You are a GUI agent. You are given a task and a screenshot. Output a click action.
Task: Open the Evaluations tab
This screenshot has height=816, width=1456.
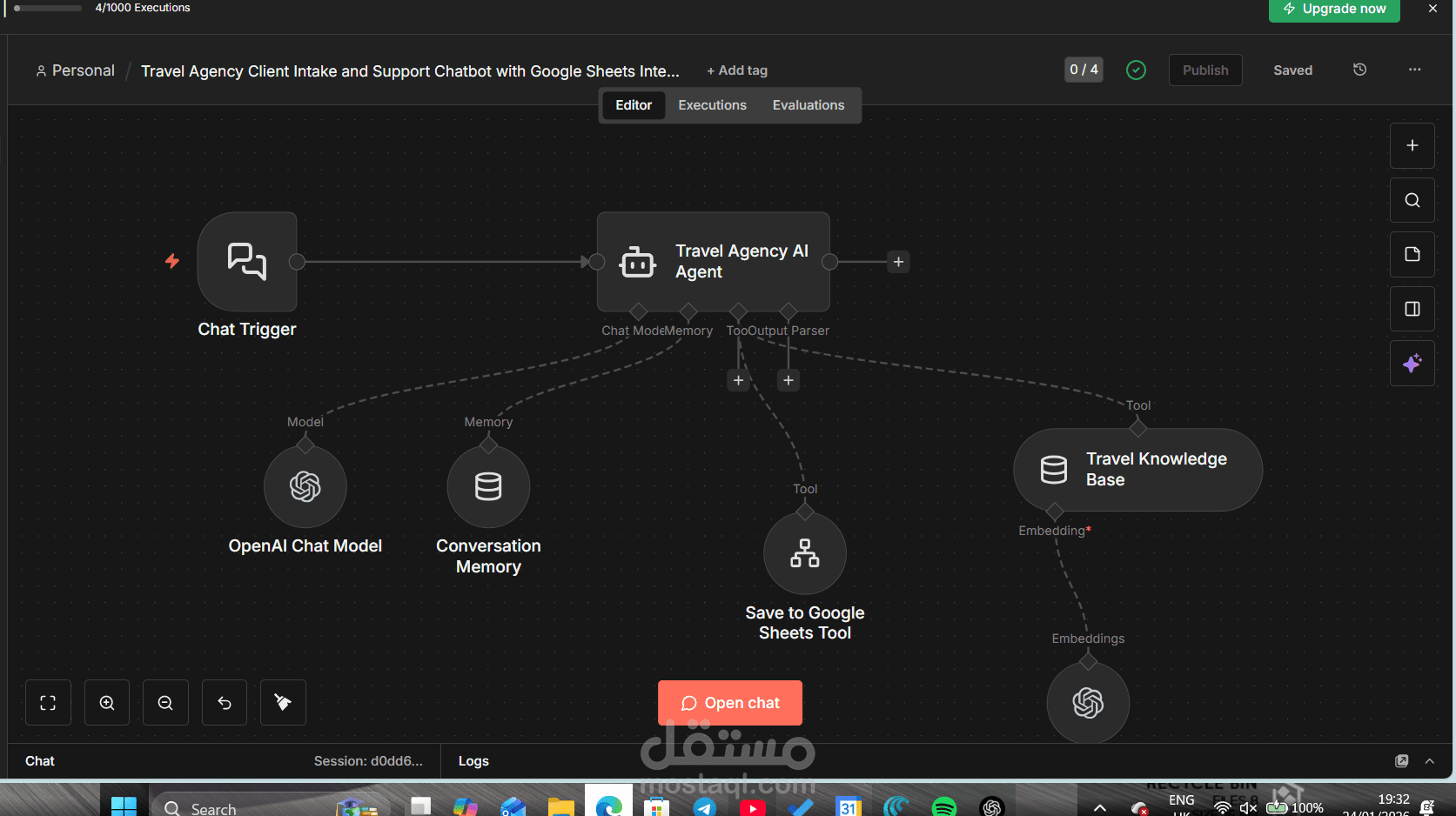point(808,104)
